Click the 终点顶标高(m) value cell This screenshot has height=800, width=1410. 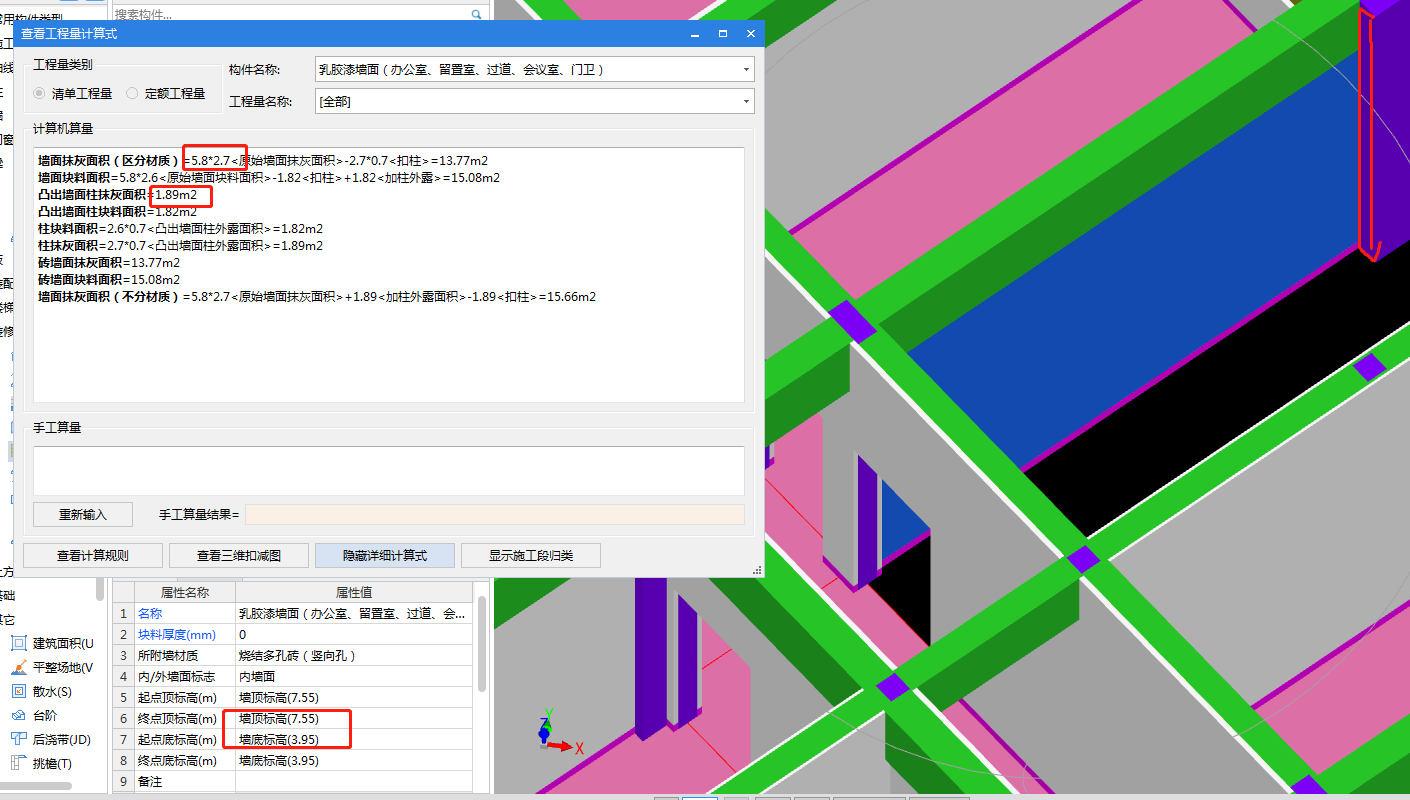(x=354, y=718)
